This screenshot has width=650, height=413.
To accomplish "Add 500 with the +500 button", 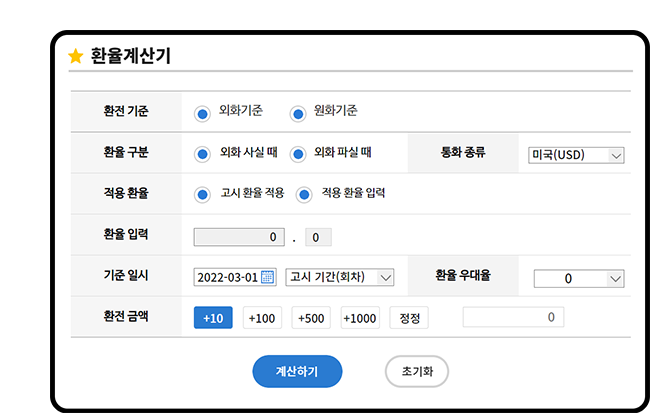I will (x=311, y=318).
